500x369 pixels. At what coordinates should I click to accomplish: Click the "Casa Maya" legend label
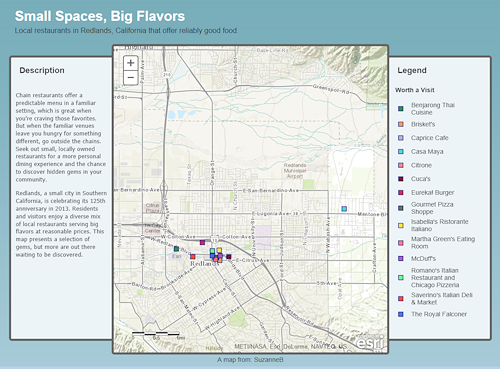(x=427, y=152)
